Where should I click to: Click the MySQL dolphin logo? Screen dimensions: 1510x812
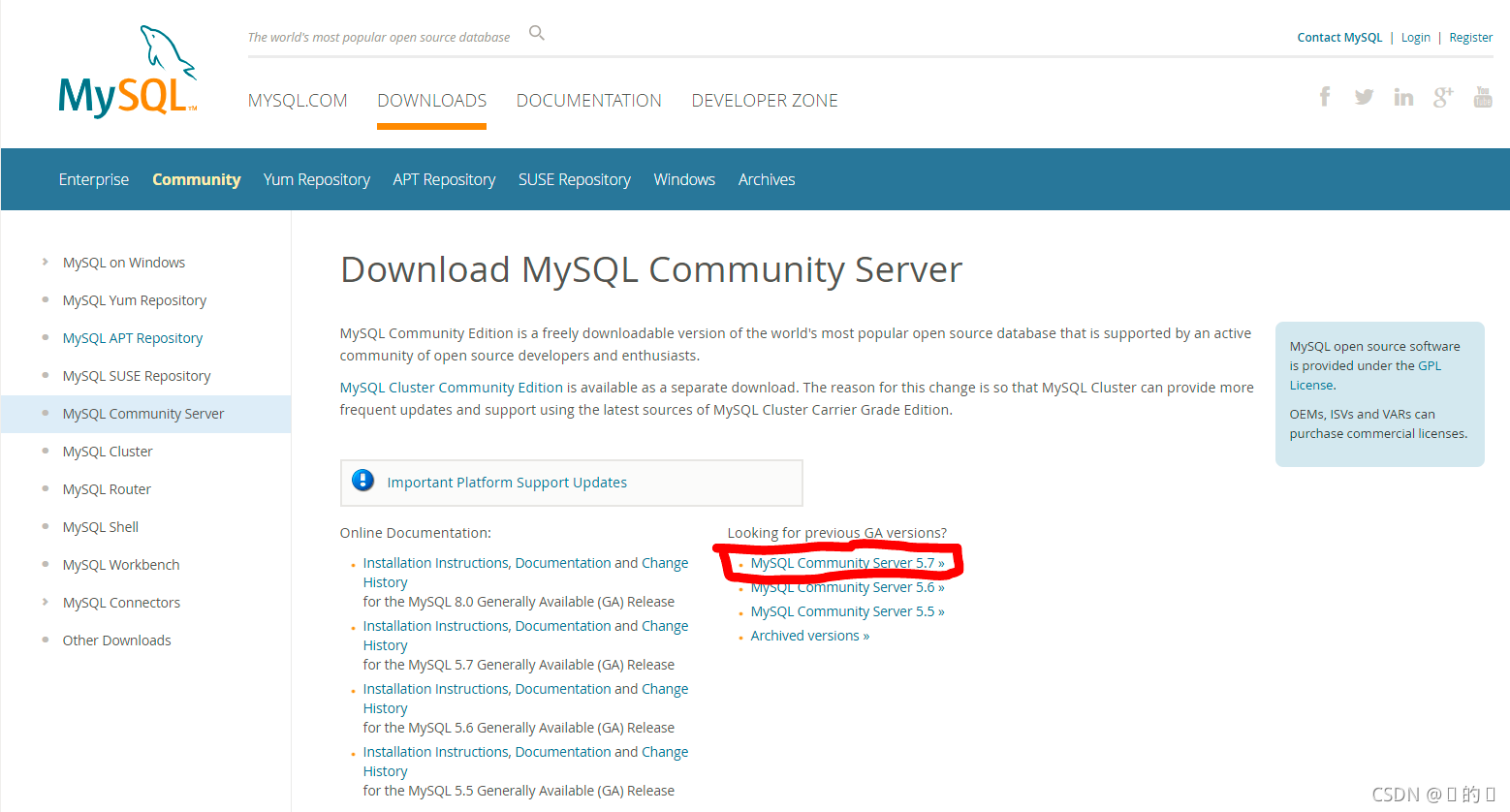(128, 73)
